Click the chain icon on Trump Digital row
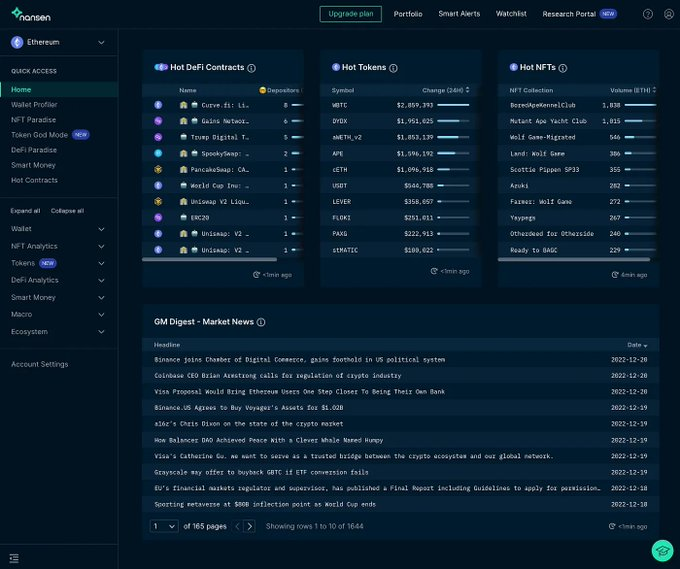Image resolution: width=680 pixels, height=569 pixels. [158, 137]
